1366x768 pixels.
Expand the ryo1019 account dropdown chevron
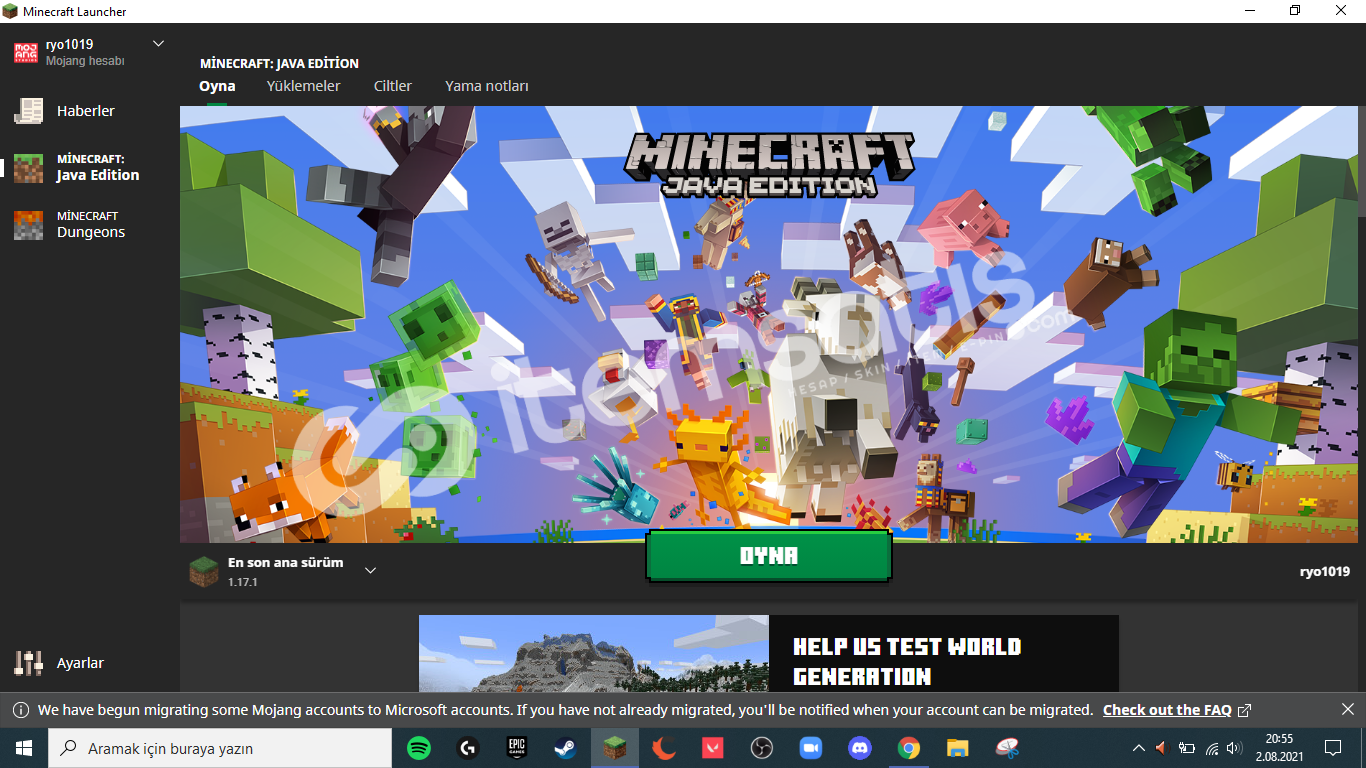pyautogui.click(x=158, y=44)
